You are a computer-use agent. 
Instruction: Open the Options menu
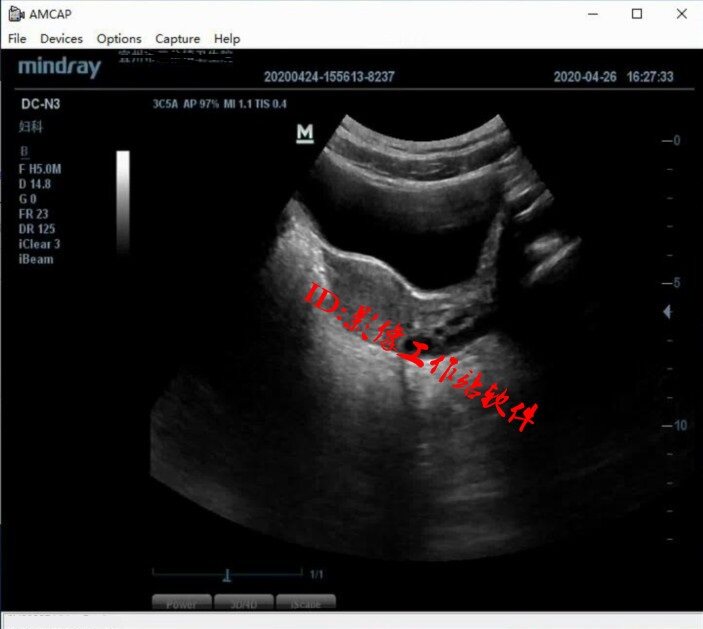119,39
